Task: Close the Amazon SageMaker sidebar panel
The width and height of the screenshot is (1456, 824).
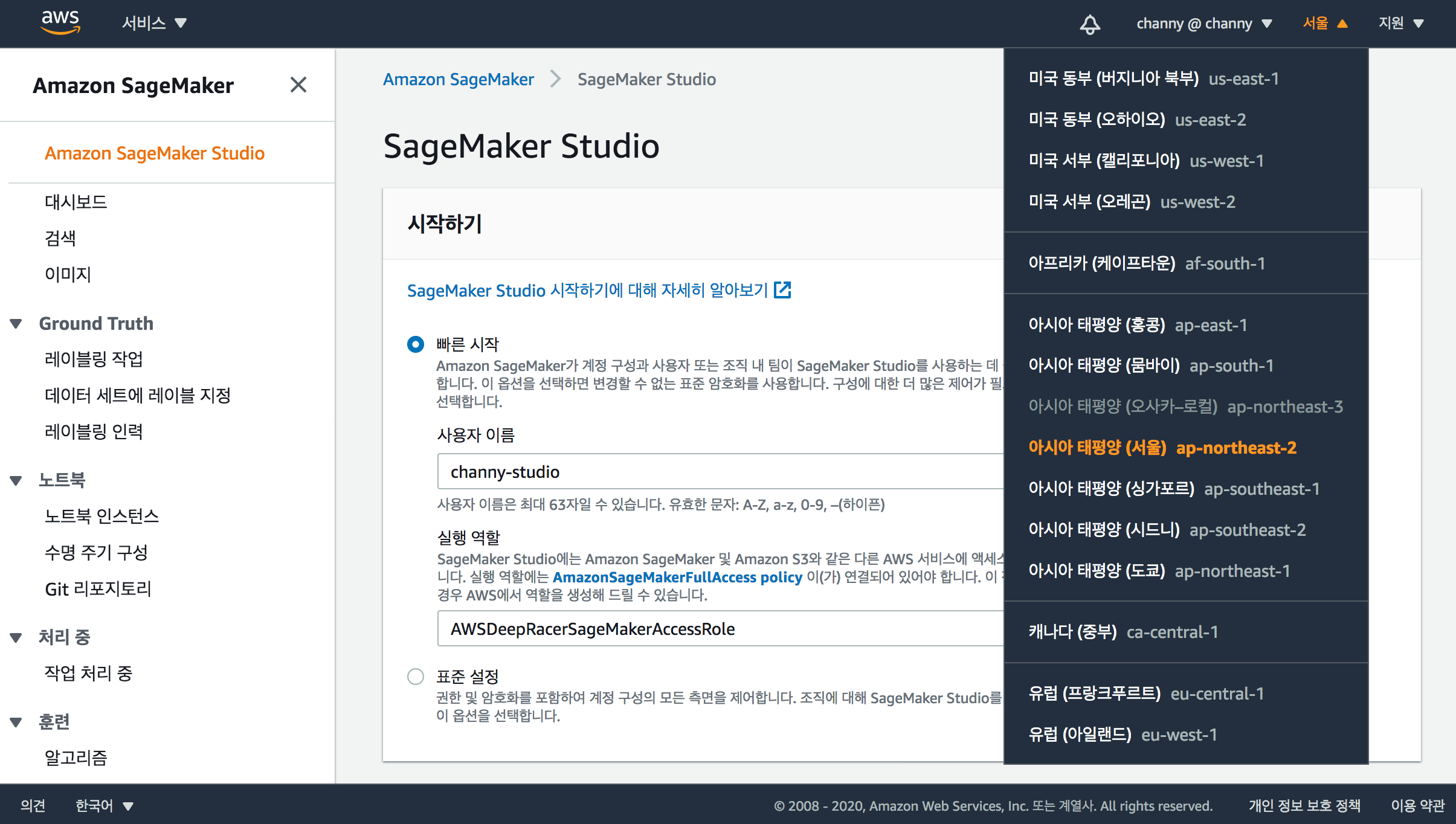Action: pos(298,85)
